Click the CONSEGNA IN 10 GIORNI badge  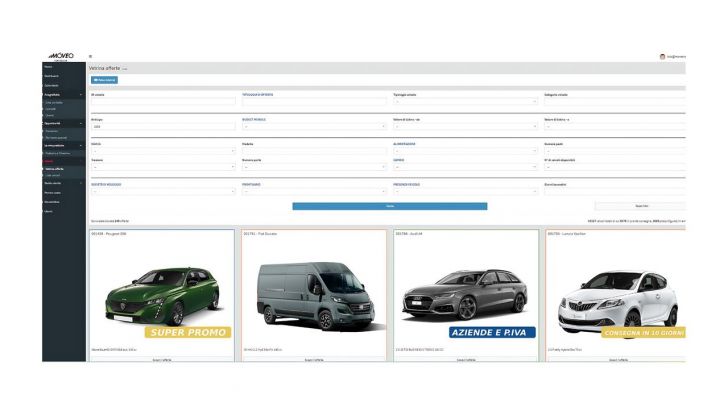[644, 333]
